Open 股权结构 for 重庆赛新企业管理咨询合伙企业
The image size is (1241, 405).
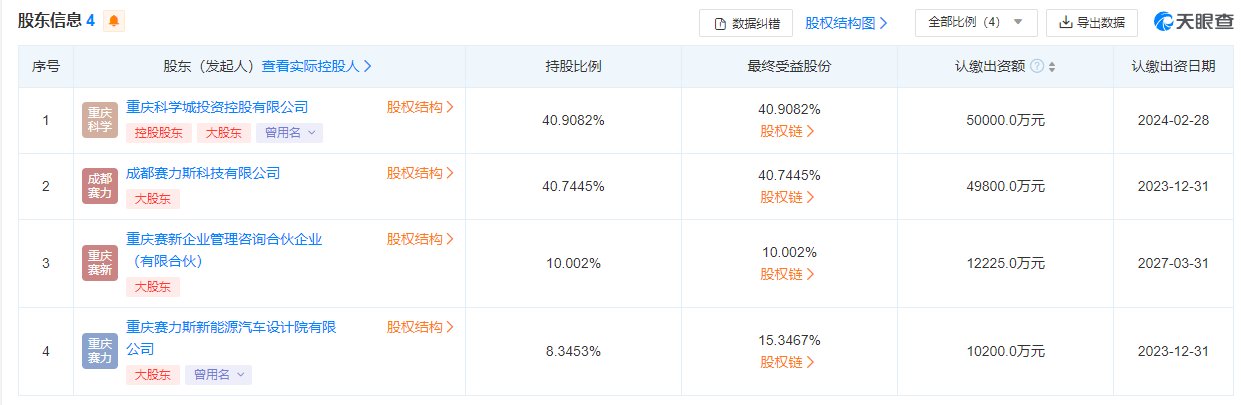(x=420, y=239)
